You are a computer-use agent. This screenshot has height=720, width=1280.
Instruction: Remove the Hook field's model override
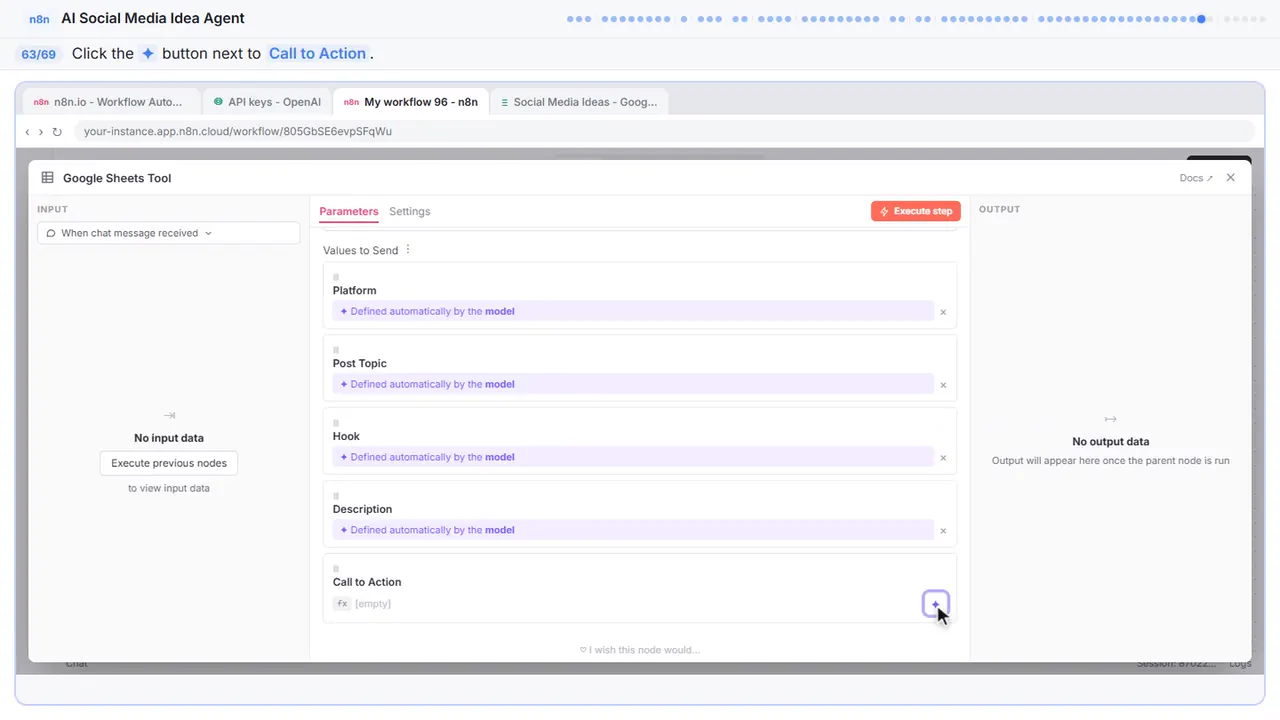click(x=943, y=458)
